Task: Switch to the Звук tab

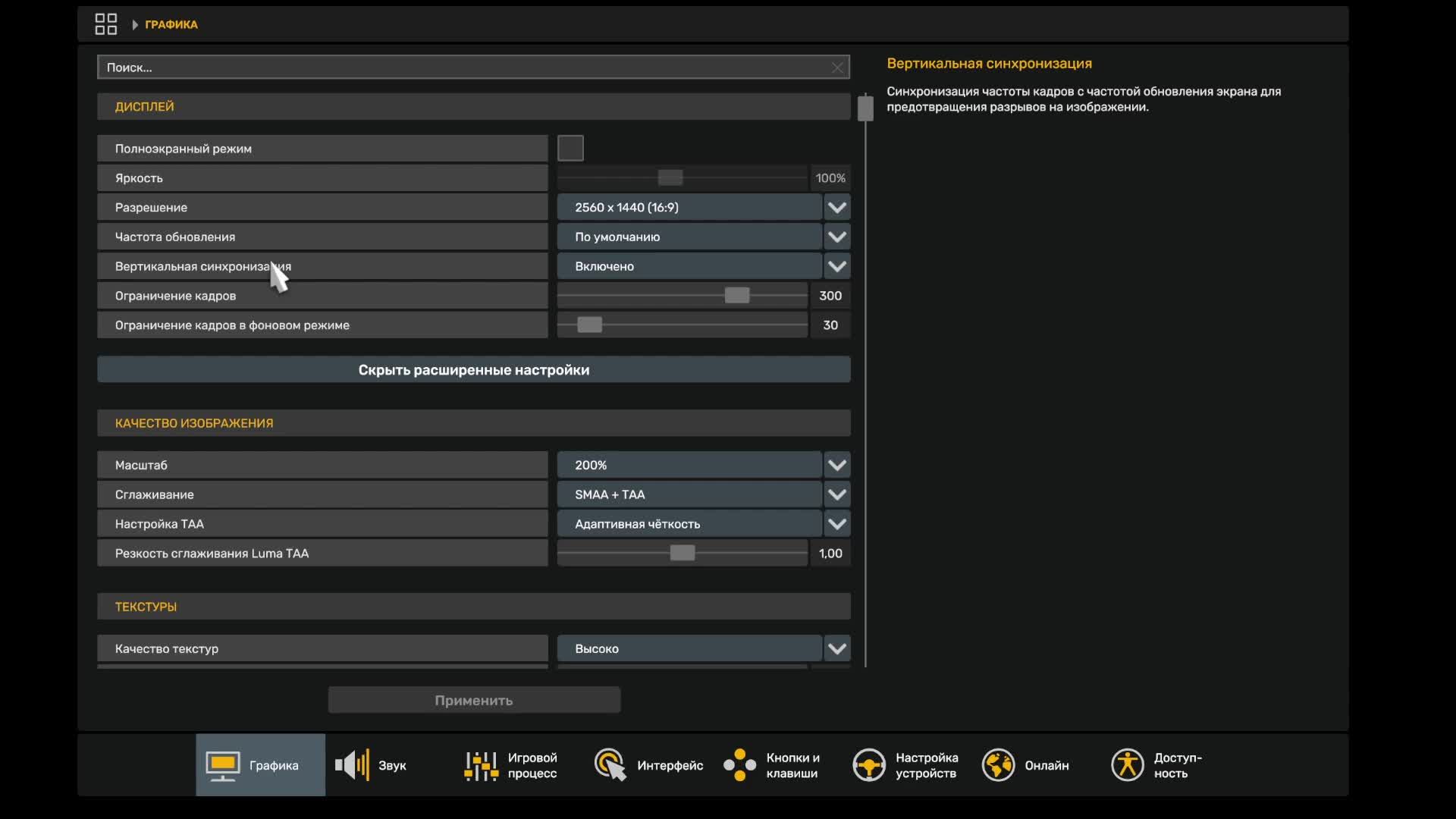Action: 390,765
